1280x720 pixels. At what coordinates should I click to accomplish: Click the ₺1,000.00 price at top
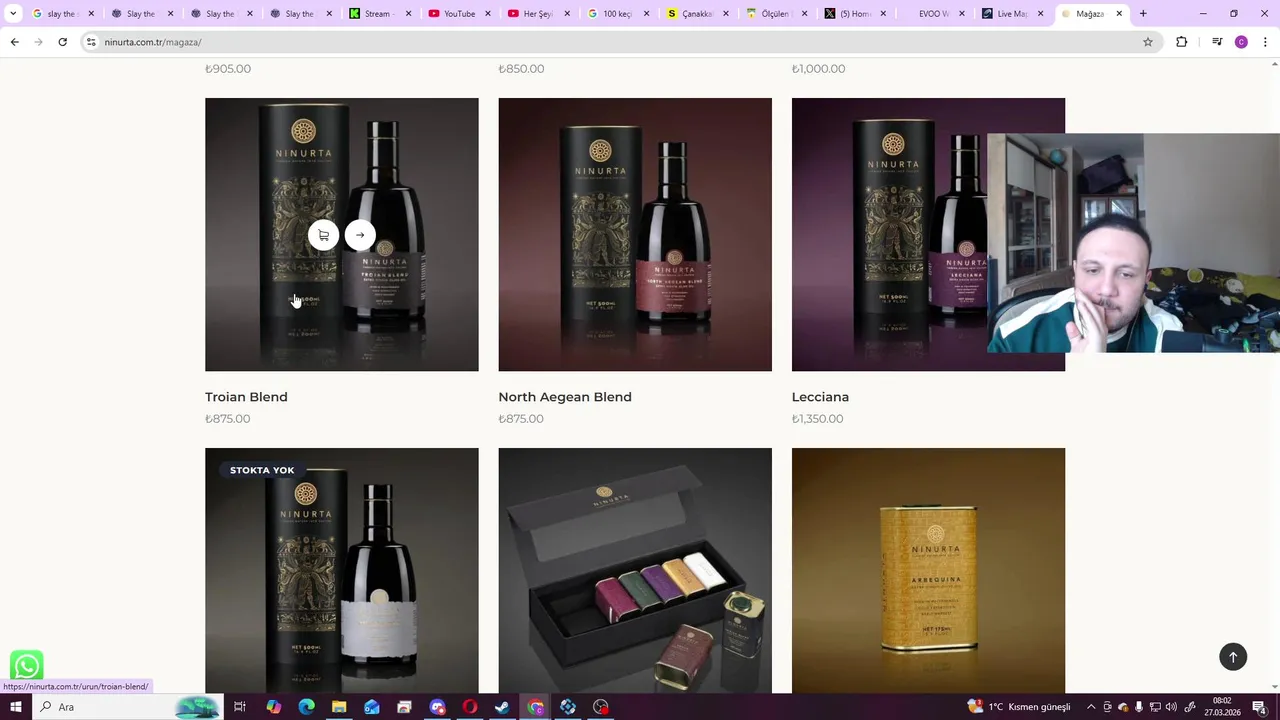click(818, 69)
